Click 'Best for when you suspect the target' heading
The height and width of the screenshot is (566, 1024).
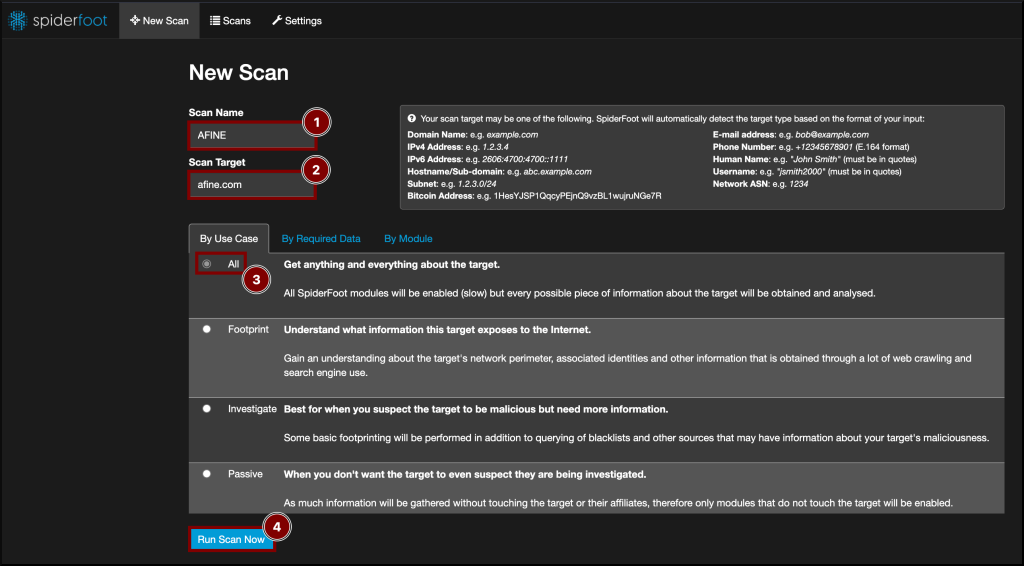click(475, 409)
